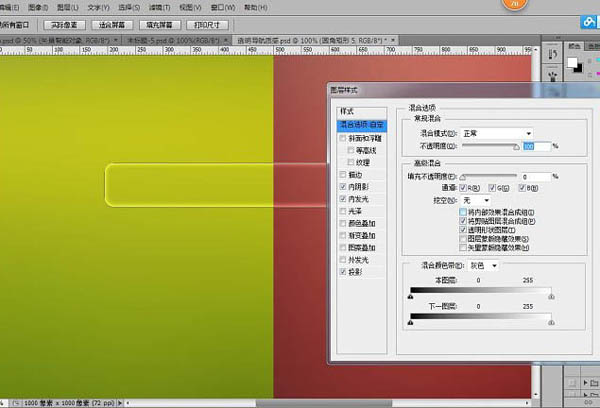Uncheck the 内阴影 inner shadow checkbox
The image size is (600, 408).
[343, 187]
